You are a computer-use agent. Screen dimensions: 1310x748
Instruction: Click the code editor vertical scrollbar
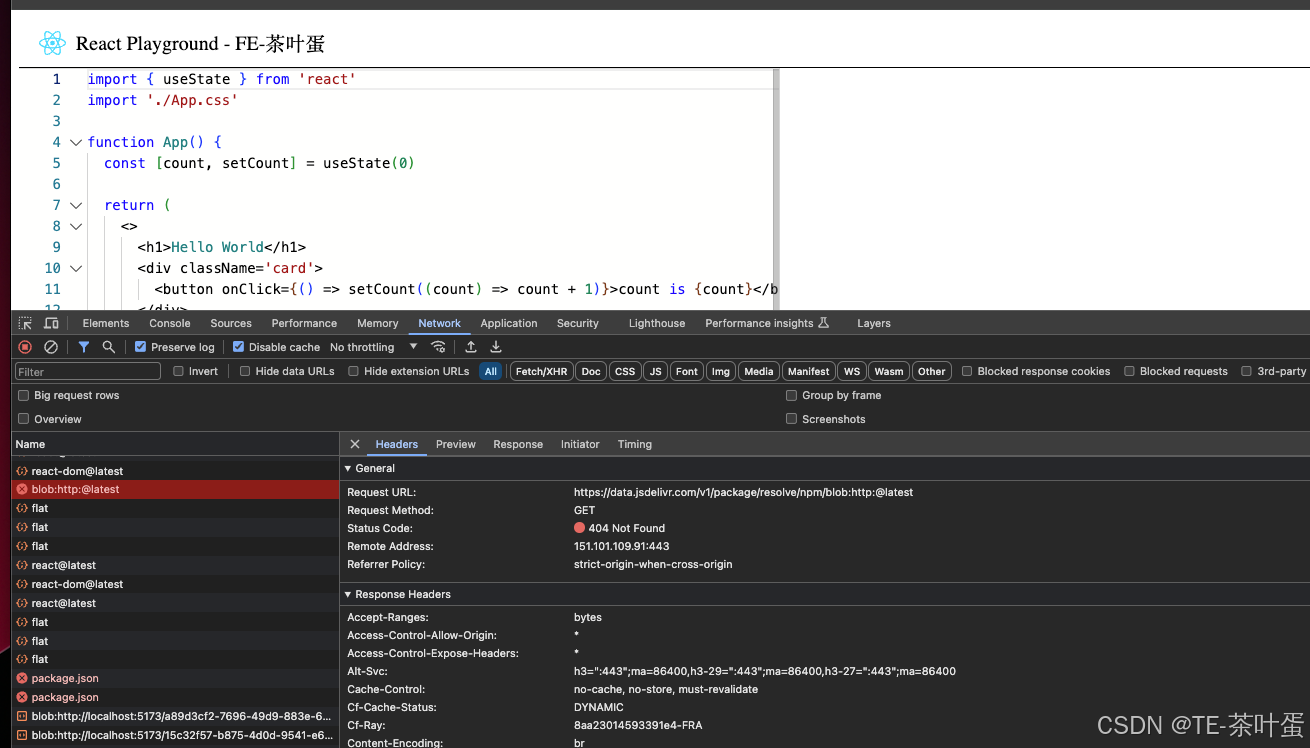[x=776, y=190]
